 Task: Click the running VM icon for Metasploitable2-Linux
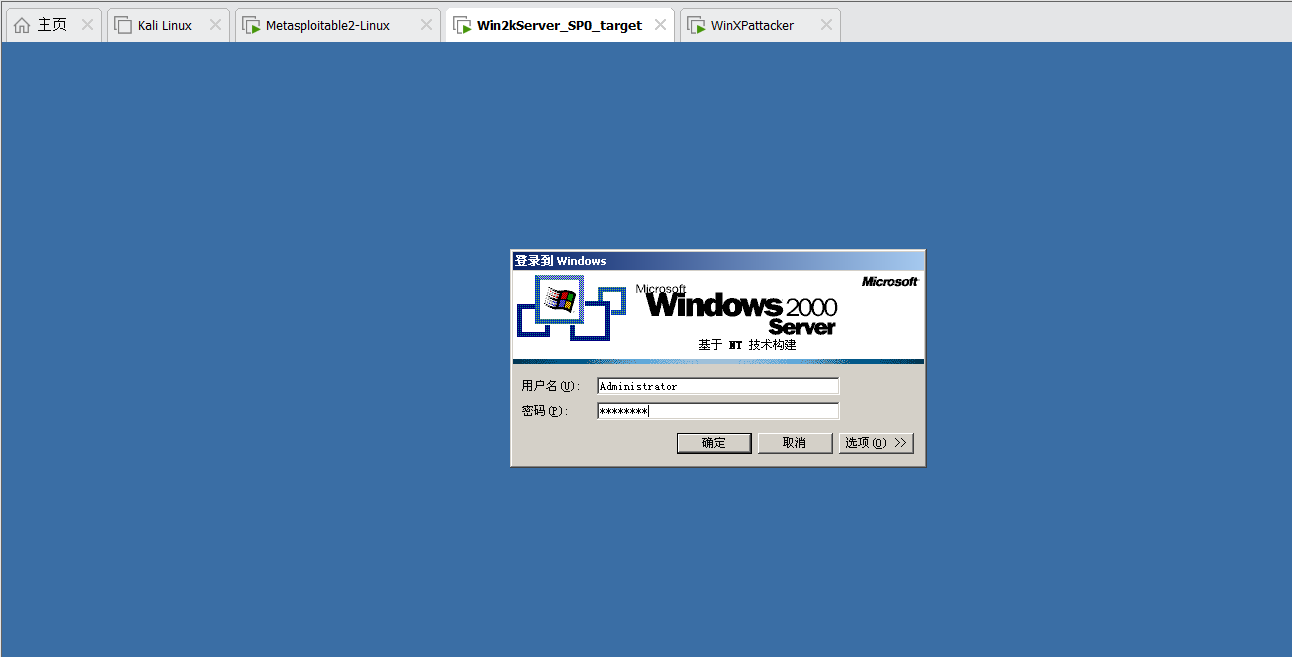tap(251, 25)
